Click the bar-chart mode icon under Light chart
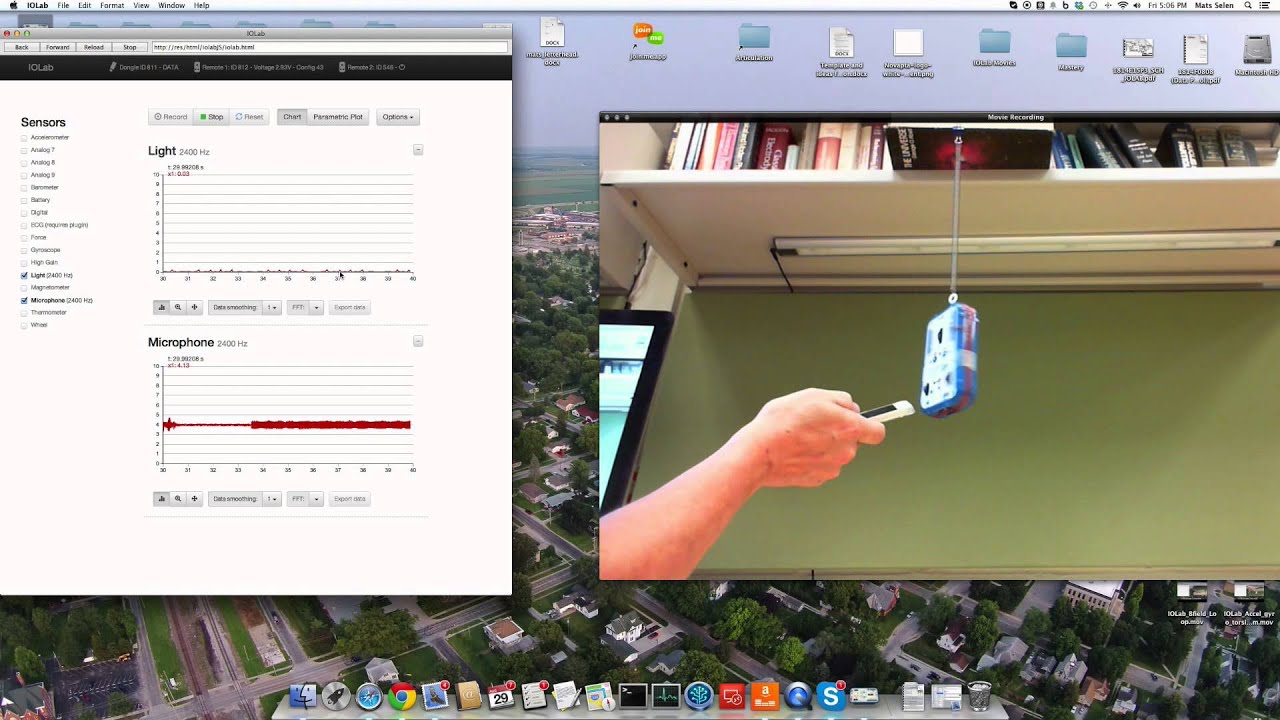 [x=161, y=307]
